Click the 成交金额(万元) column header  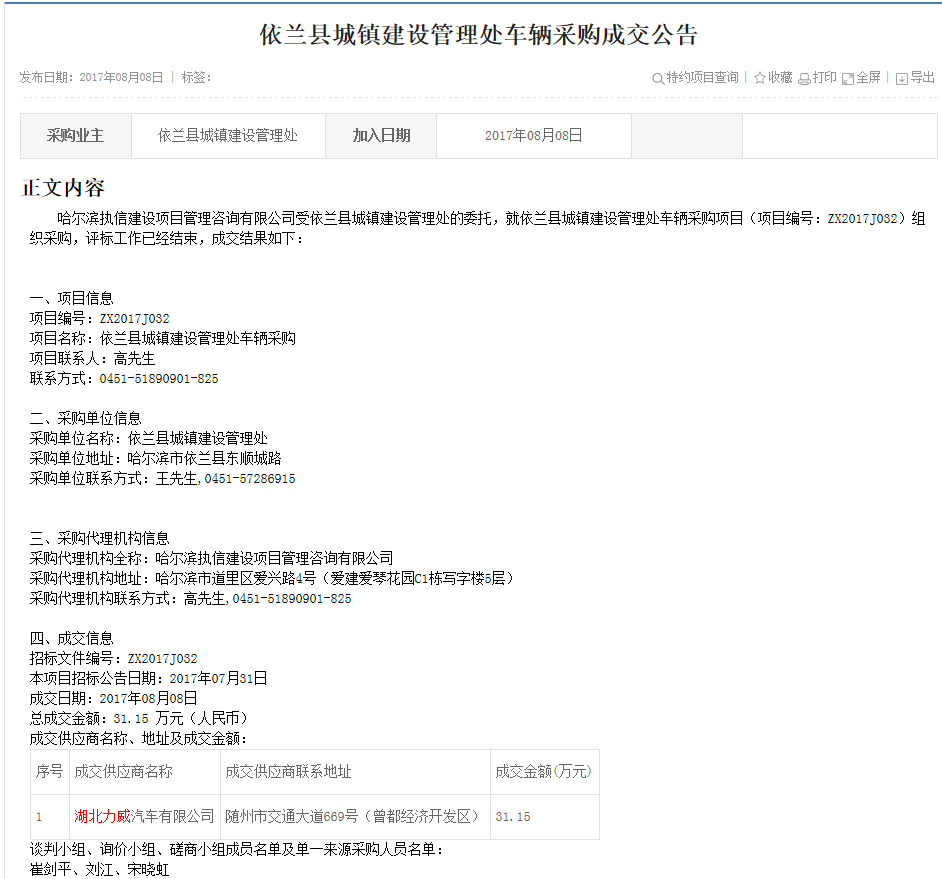point(545,771)
